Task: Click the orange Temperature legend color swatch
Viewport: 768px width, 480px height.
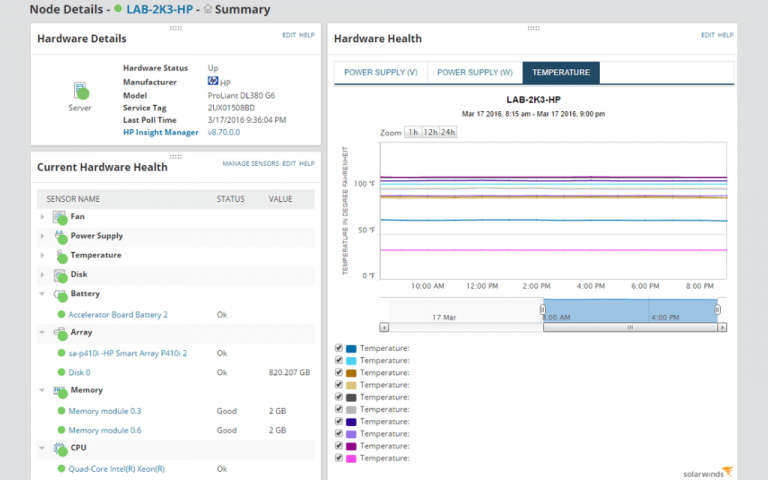Action: 351,373
